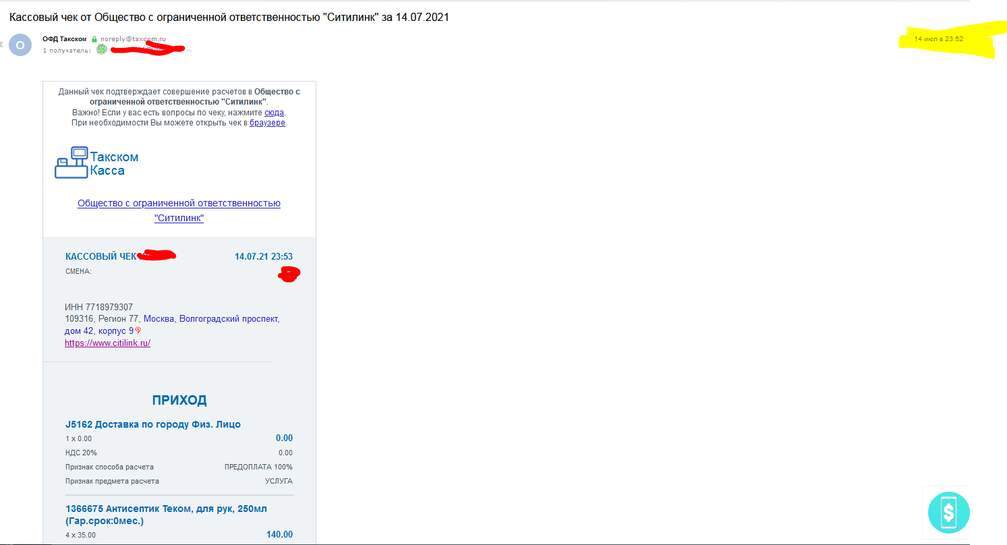The height and width of the screenshot is (545, 1007).
Task: Select the J5162 Доставка по городу item
Action: coord(152,424)
